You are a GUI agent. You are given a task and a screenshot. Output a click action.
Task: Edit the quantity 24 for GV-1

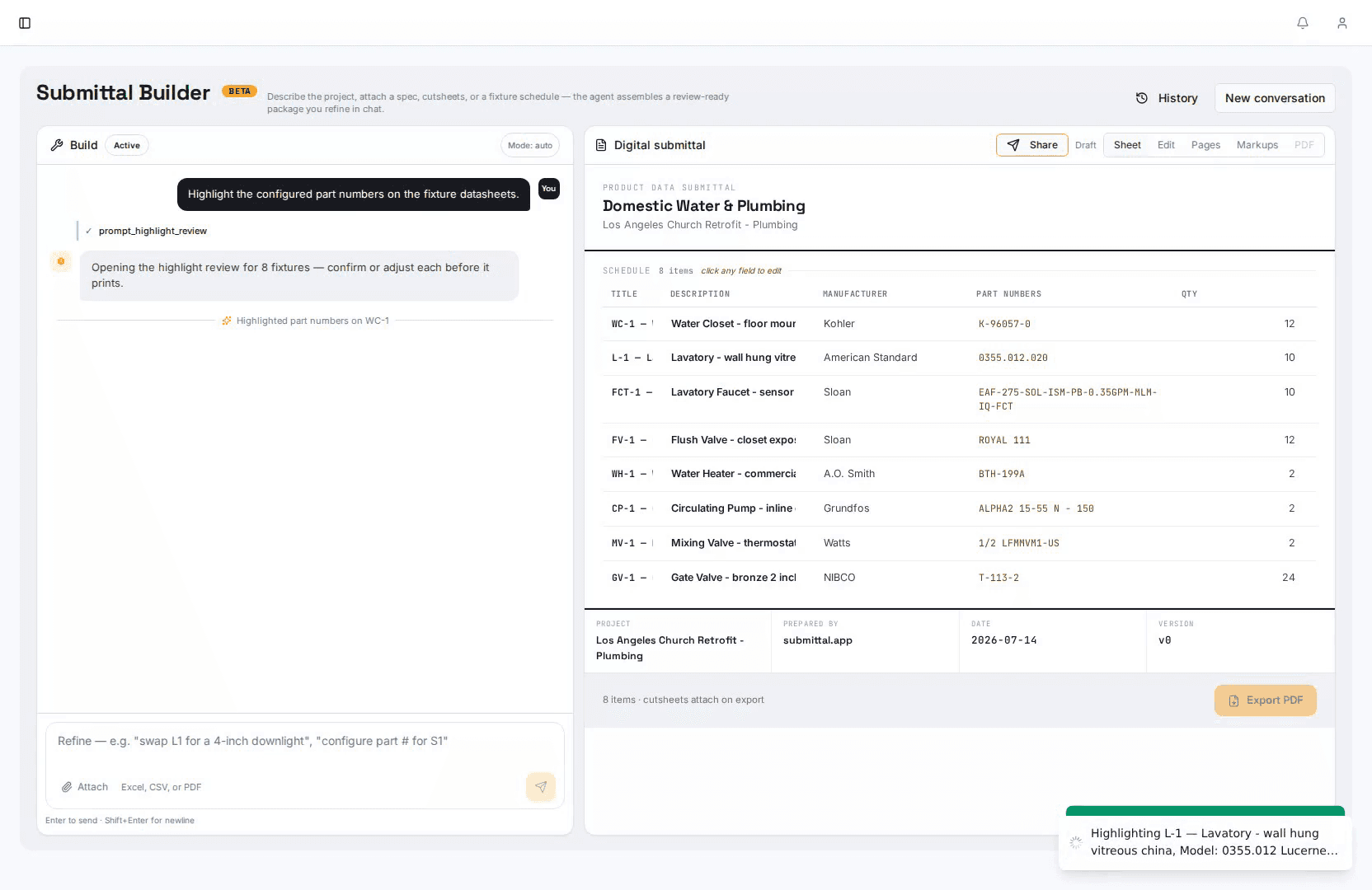point(1288,578)
